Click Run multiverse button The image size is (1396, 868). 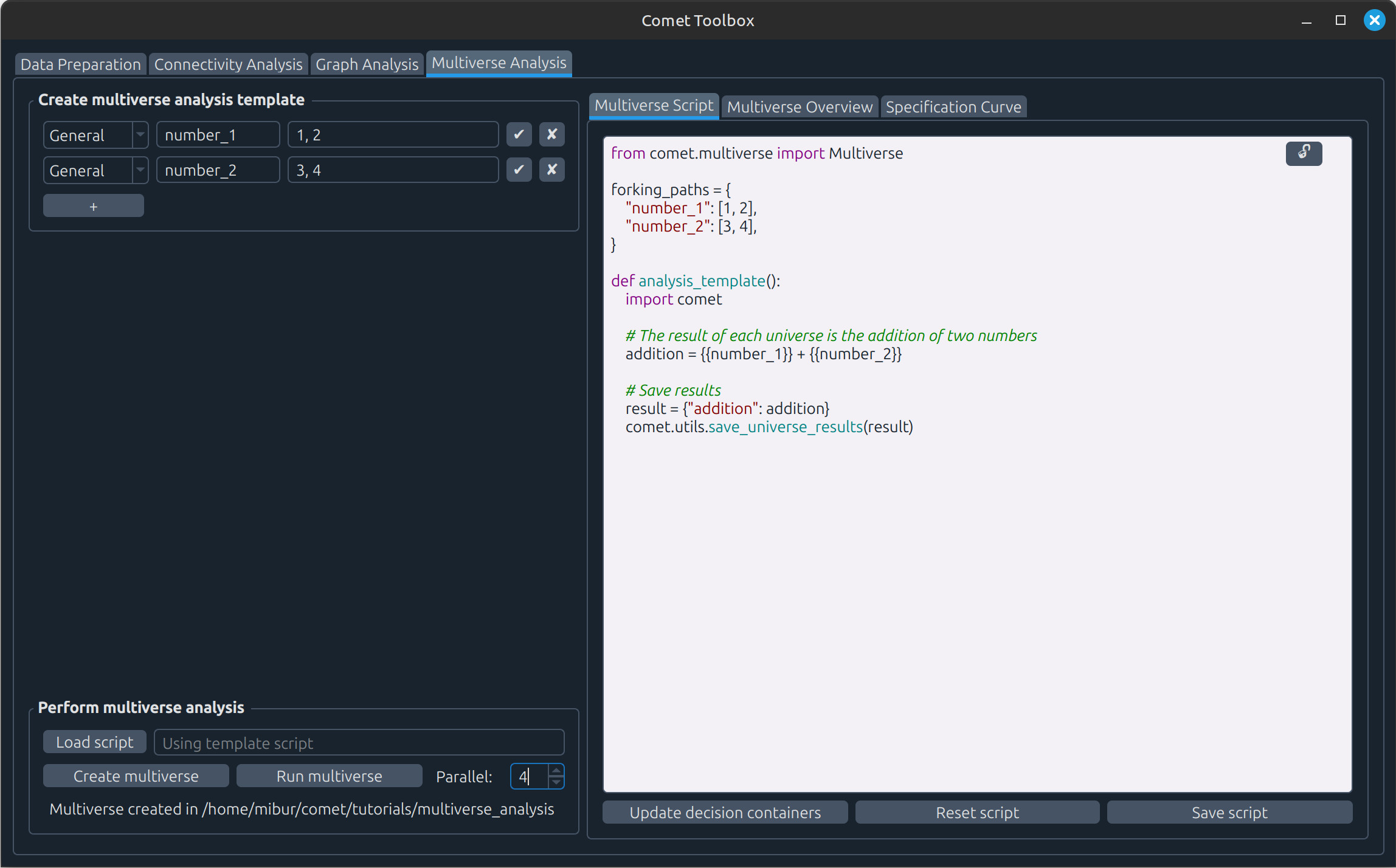click(329, 776)
